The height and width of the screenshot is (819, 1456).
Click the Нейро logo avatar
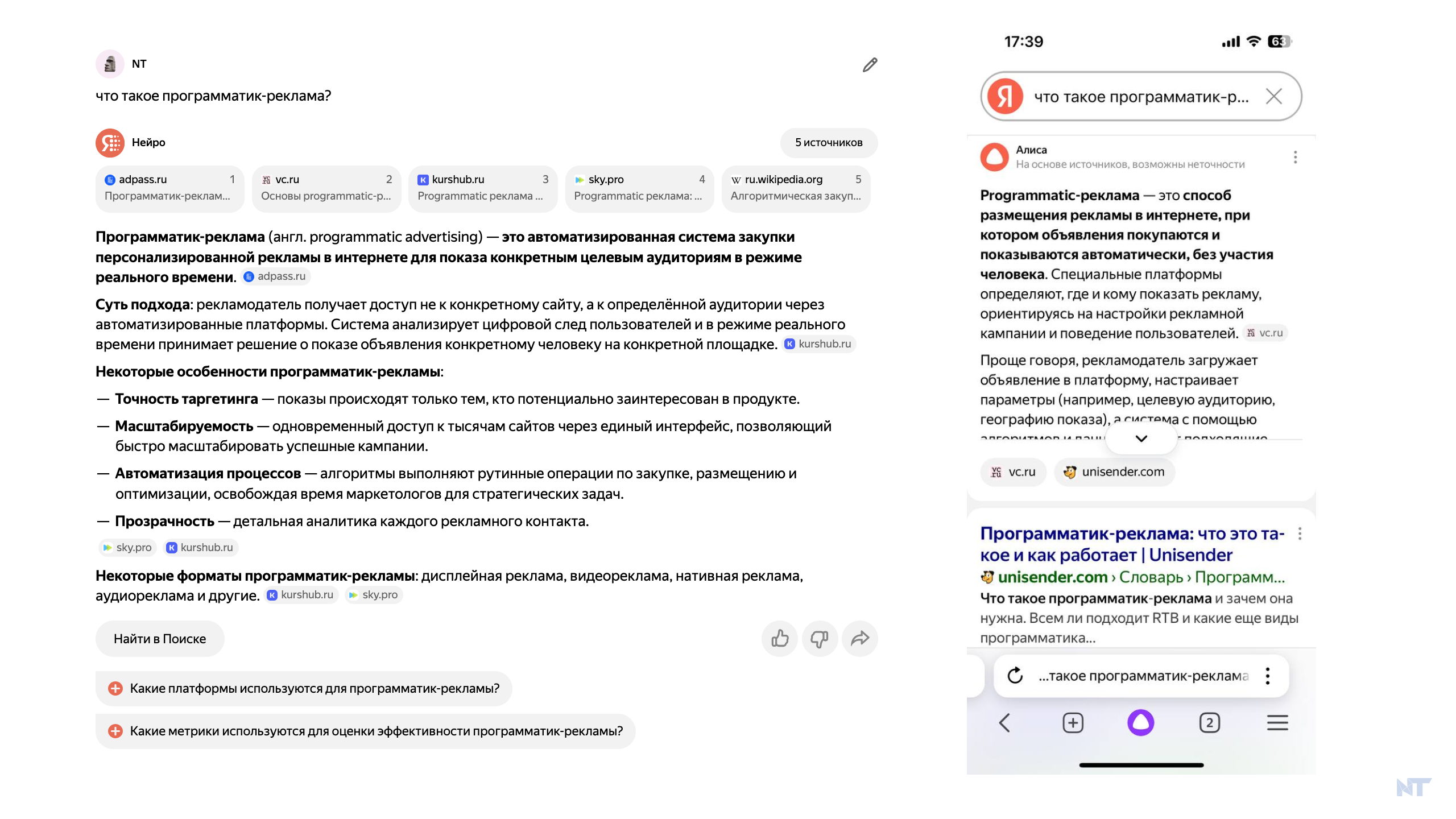tap(110, 143)
